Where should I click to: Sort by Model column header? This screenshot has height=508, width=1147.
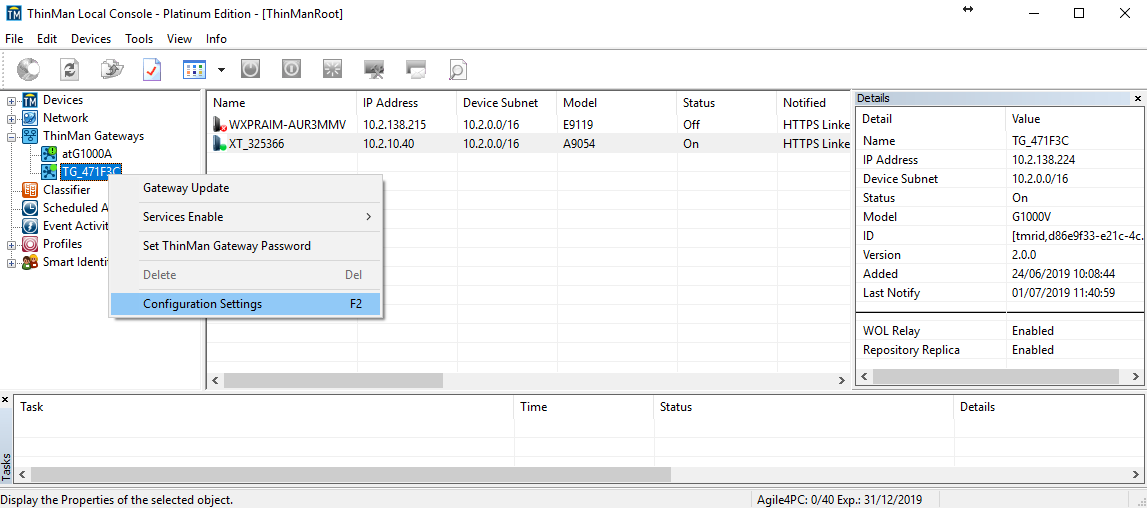(x=617, y=103)
